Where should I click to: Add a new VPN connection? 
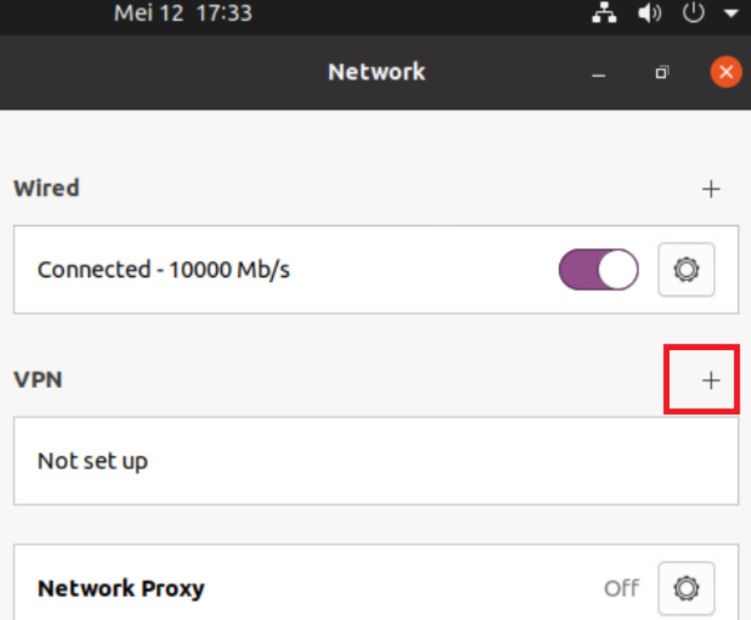[711, 380]
